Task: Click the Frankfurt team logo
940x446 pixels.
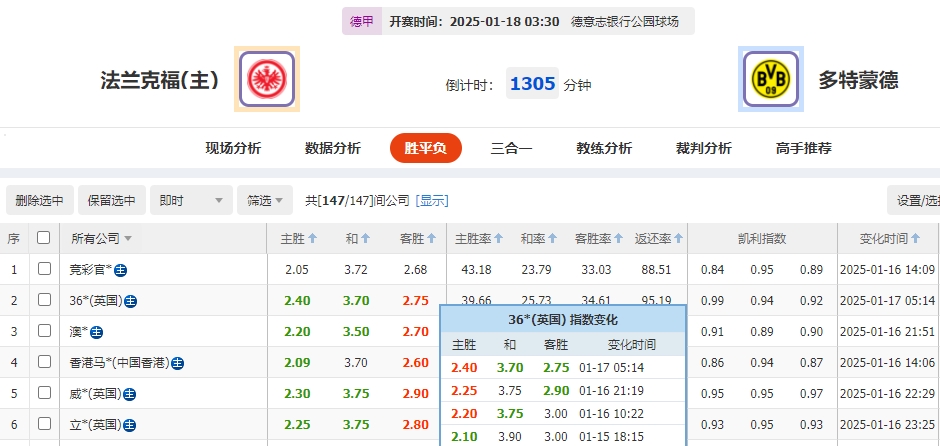Action: [267, 79]
